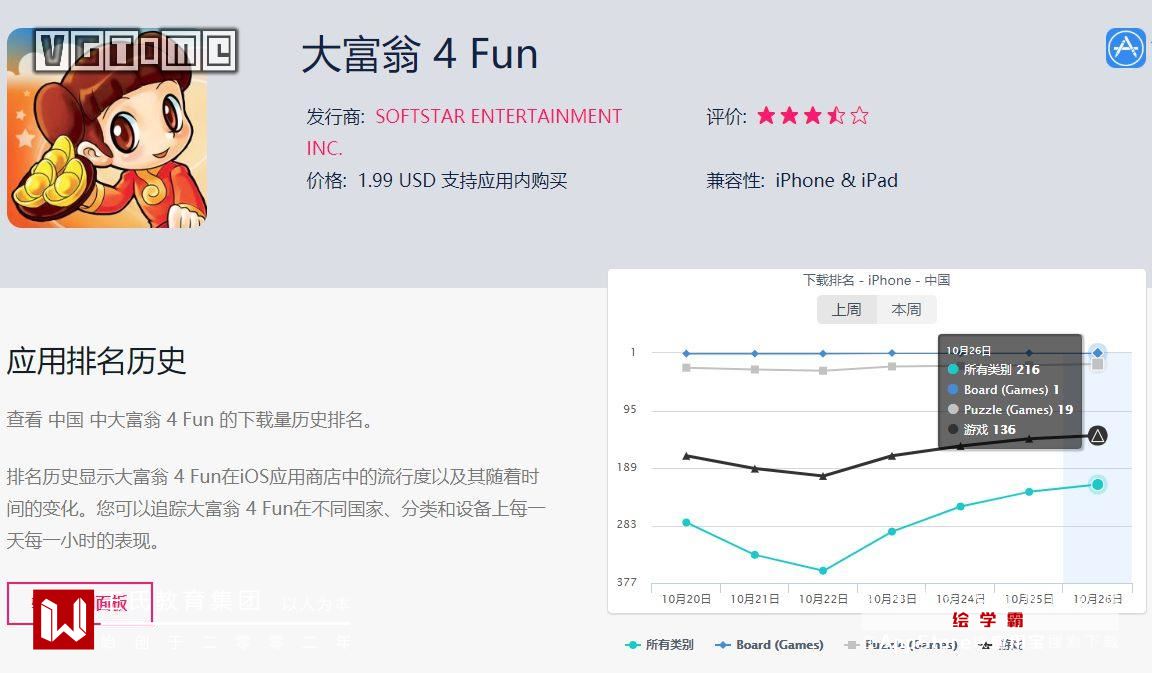The height and width of the screenshot is (673, 1152).
Task: Switch chart to 上周 tab
Action: 846,310
